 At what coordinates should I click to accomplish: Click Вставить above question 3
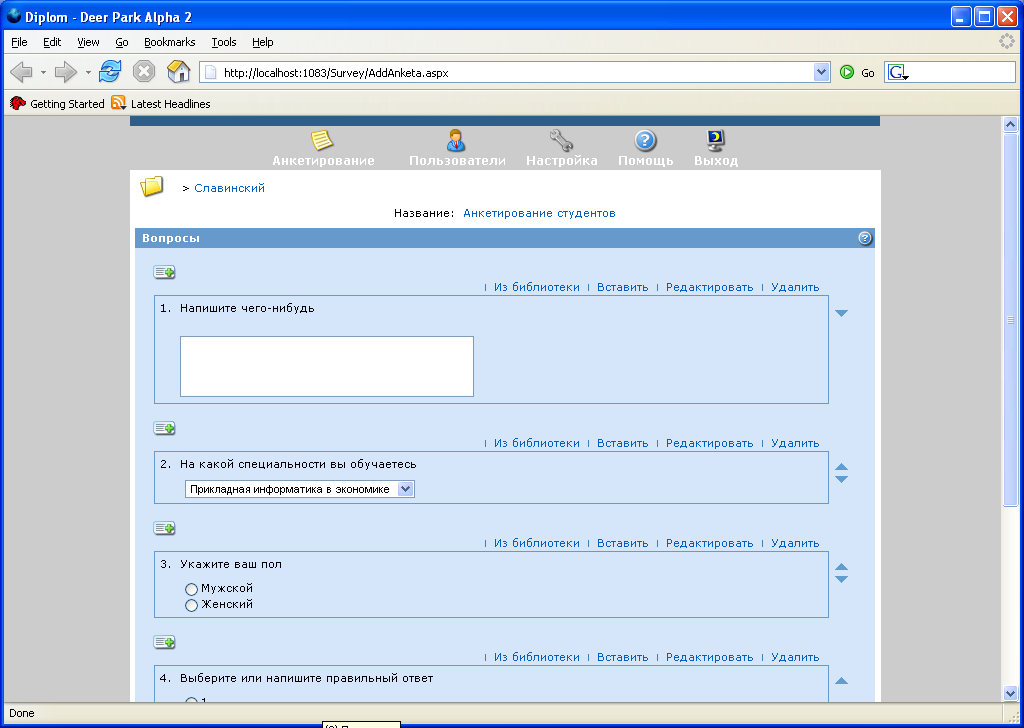coord(622,543)
